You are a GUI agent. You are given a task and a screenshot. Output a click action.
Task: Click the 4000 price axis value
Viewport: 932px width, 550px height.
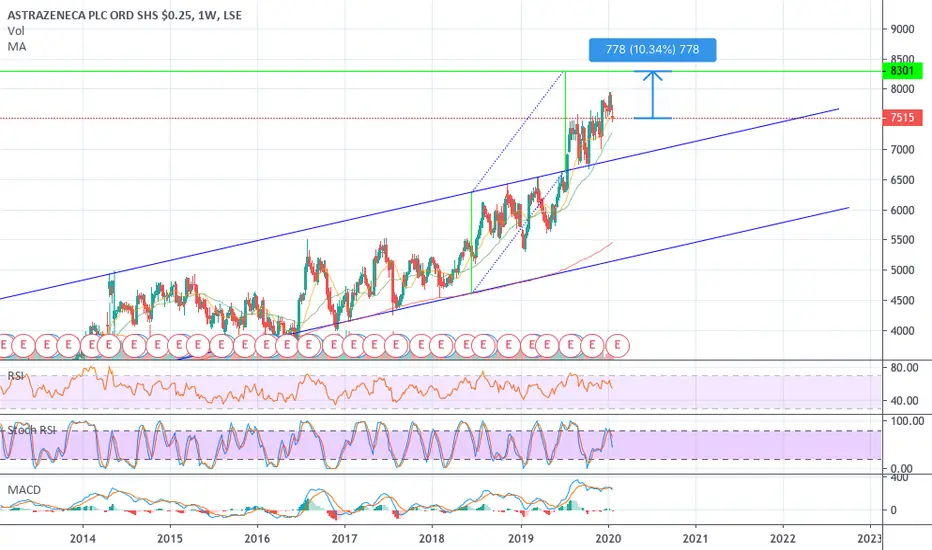(902, 331)
